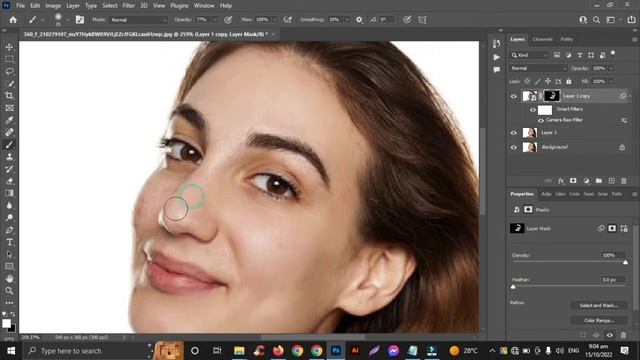This screenshot has height=360, width=640.
Task: Select Layer 1 copy mask thumbnail
Action: point(552,96)
